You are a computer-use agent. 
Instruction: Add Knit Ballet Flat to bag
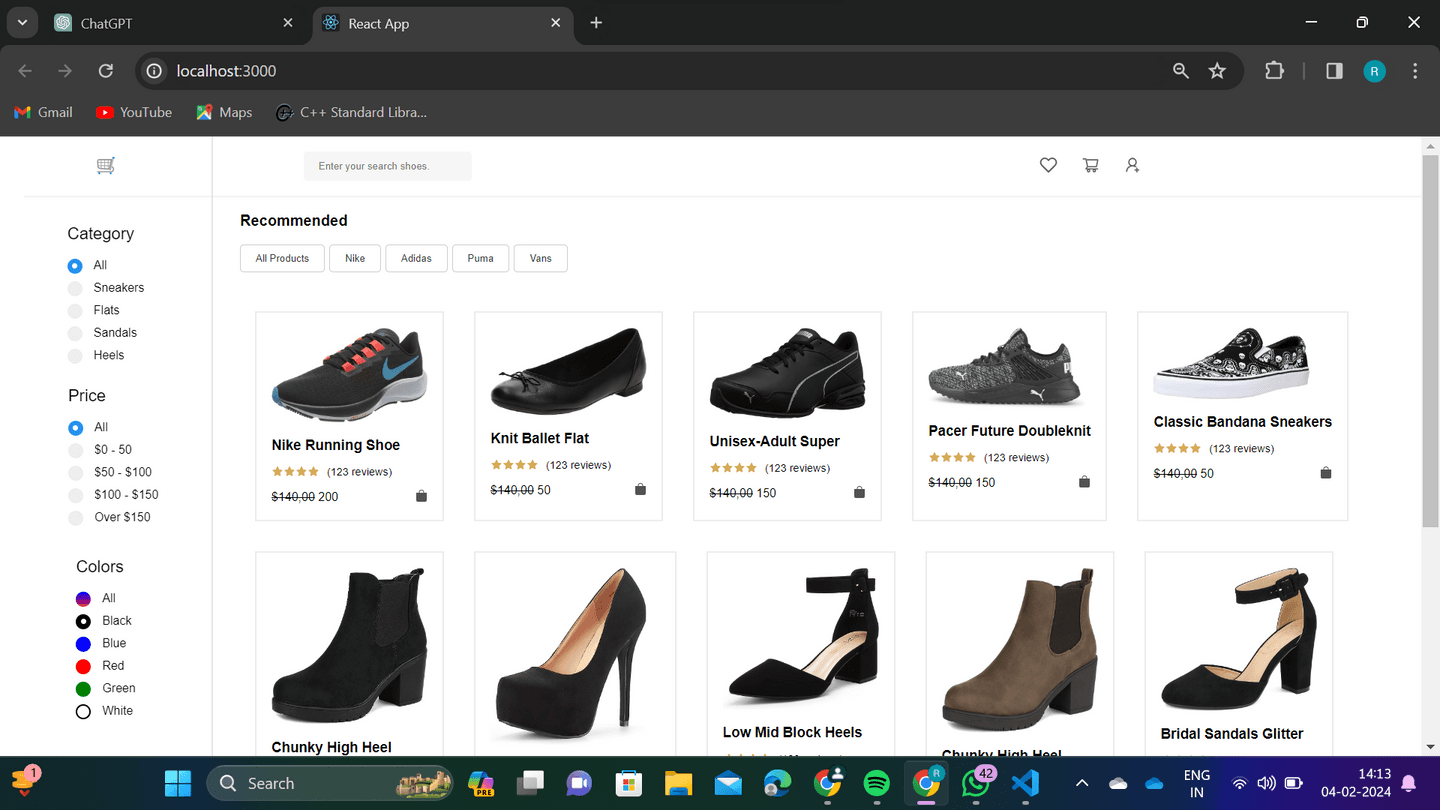point(640,489)
